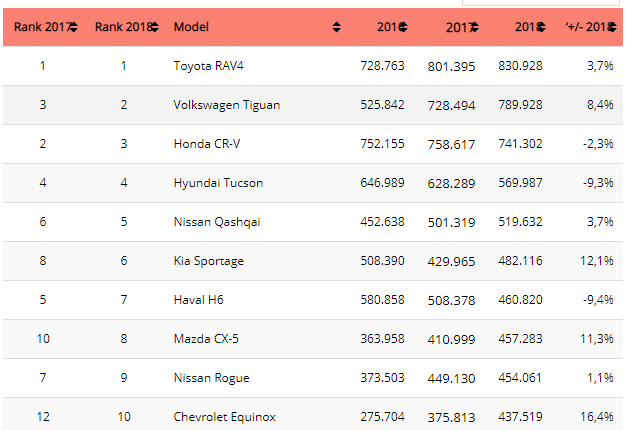Click Honda CR-V change -2,3%

598,144
